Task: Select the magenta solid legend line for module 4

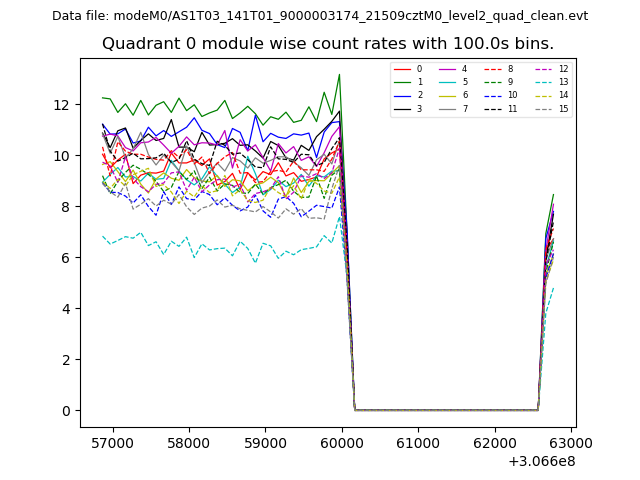Action: pos(449,70)
